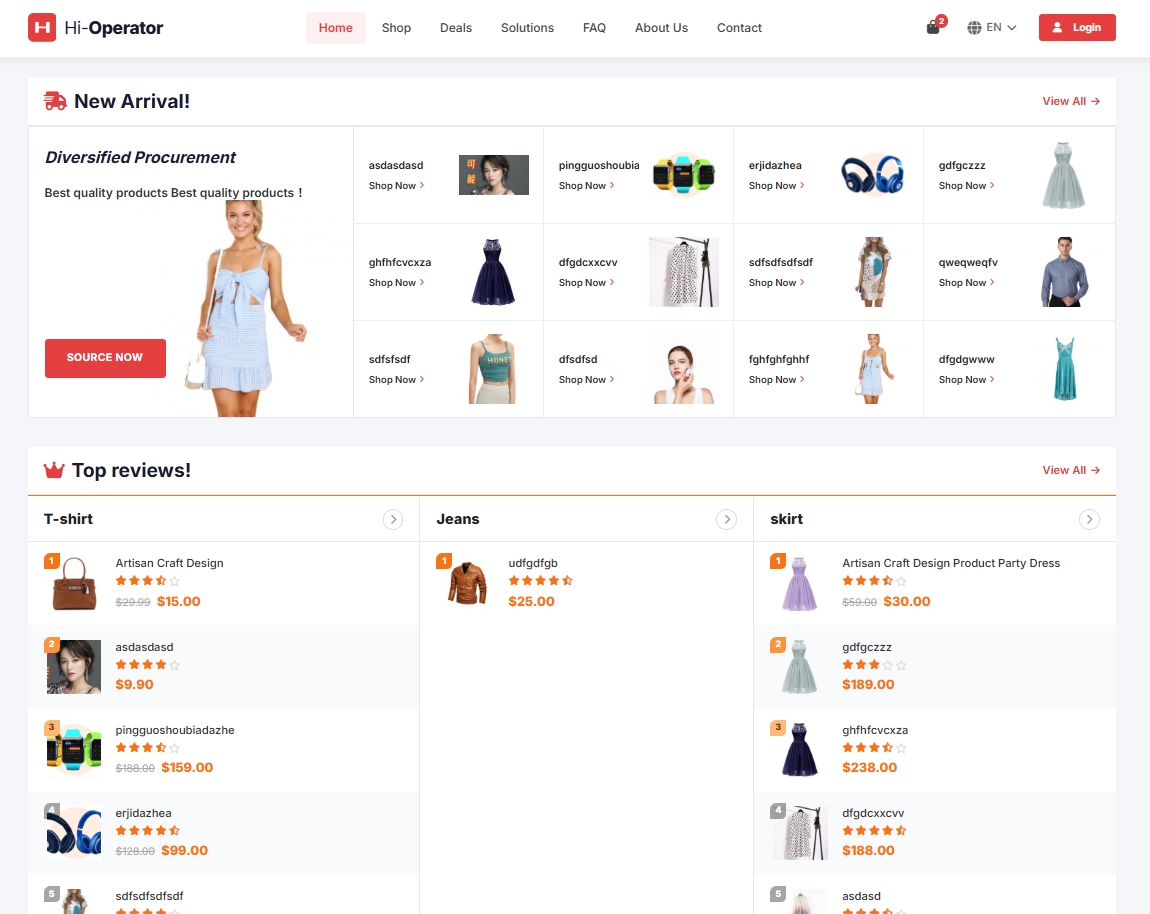This screenshot has width=1150, height=914.
Task: Click View All in New Arrival
Action: [1070, 101]
